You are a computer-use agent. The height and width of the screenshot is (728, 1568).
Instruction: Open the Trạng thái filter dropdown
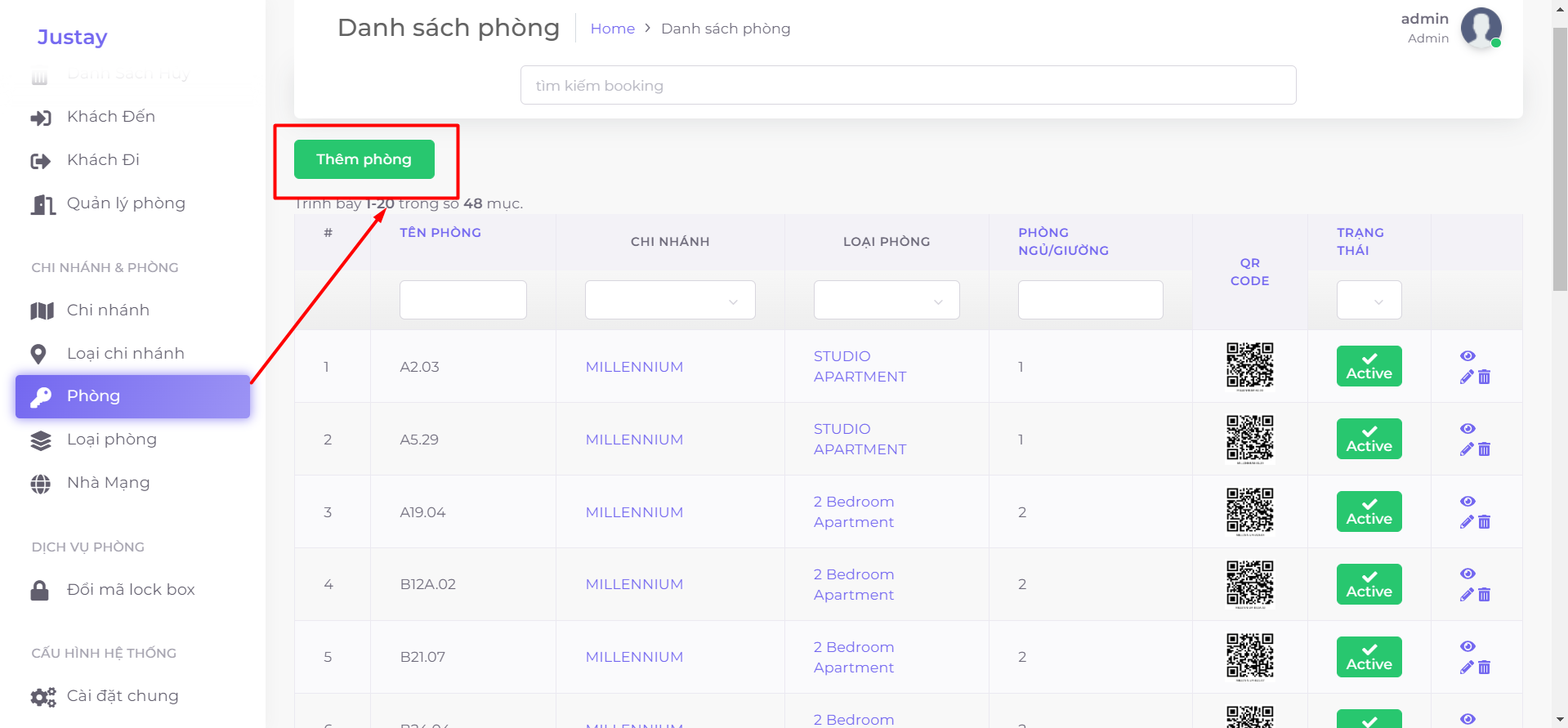tap(1369, 301)
